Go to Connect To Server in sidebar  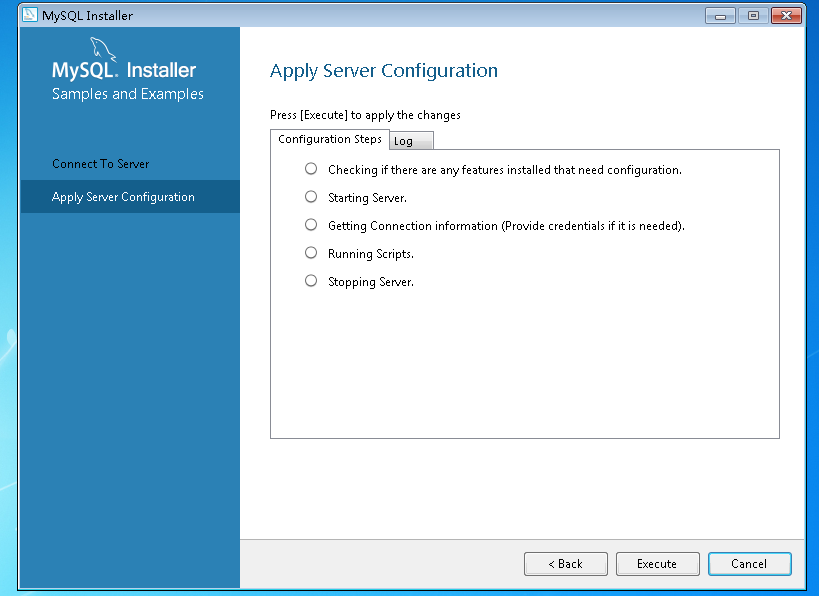pyautogui.click(x=100, y=164)
